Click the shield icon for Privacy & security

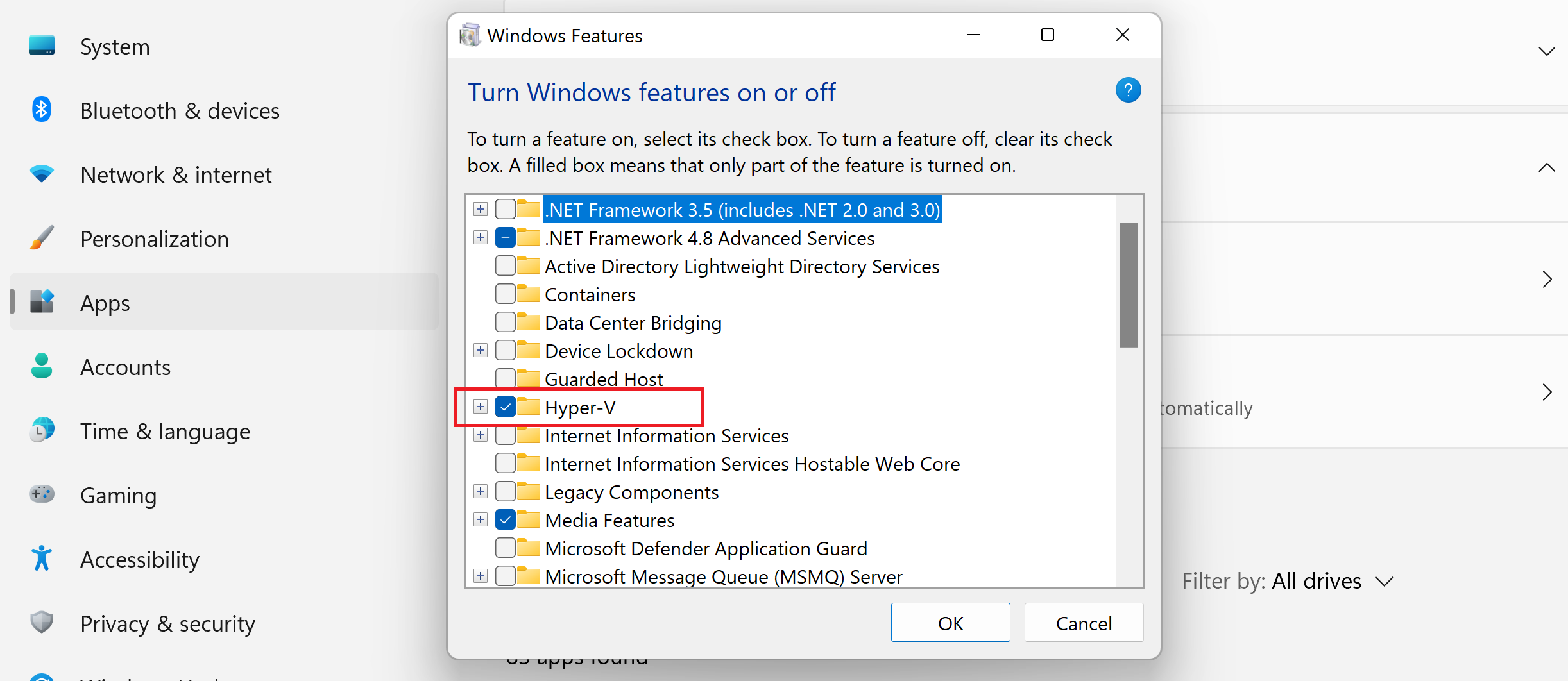42,623
